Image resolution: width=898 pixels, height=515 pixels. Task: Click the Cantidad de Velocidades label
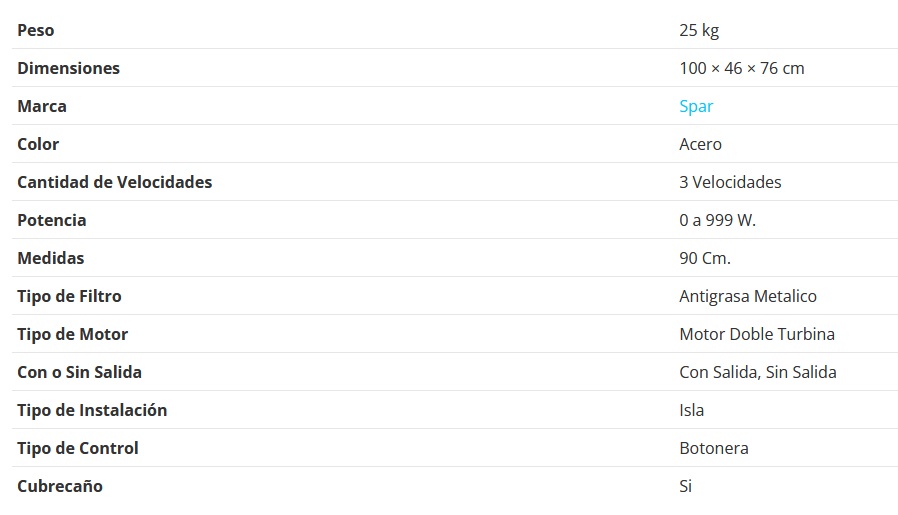(x=114, y=182)
